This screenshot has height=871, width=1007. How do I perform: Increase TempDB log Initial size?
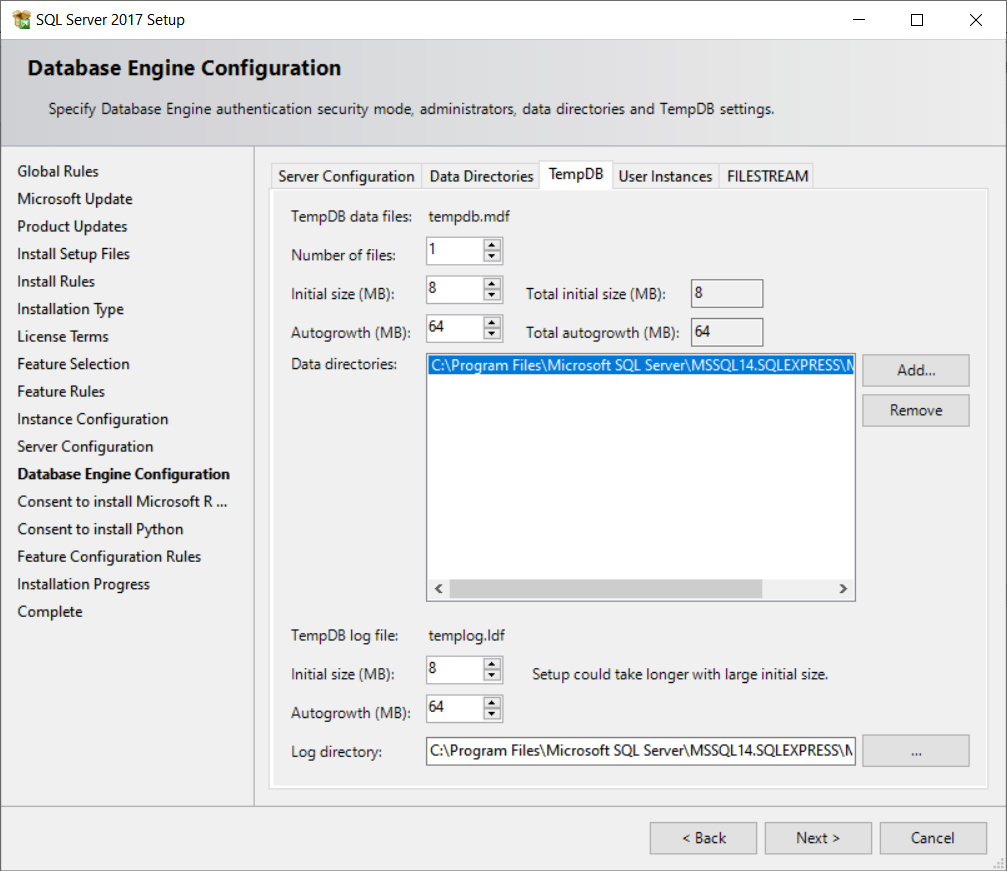[491, 664]
